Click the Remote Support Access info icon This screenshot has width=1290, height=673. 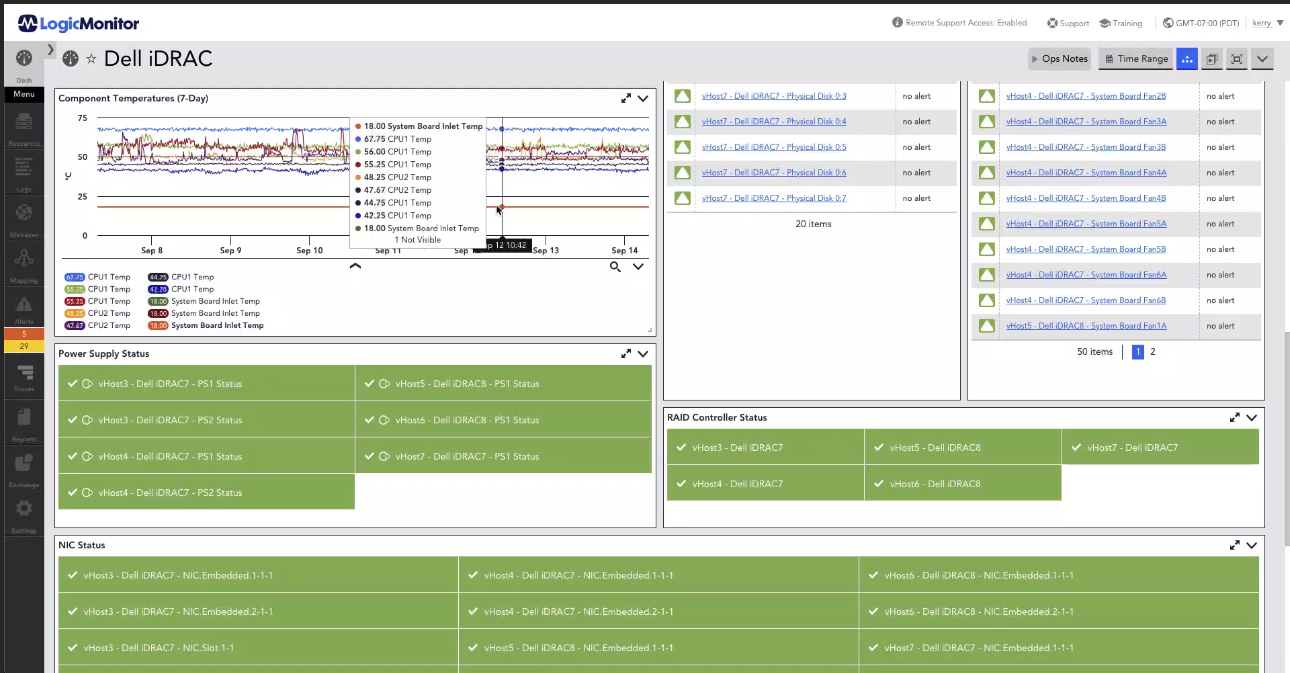coord(897,23)
